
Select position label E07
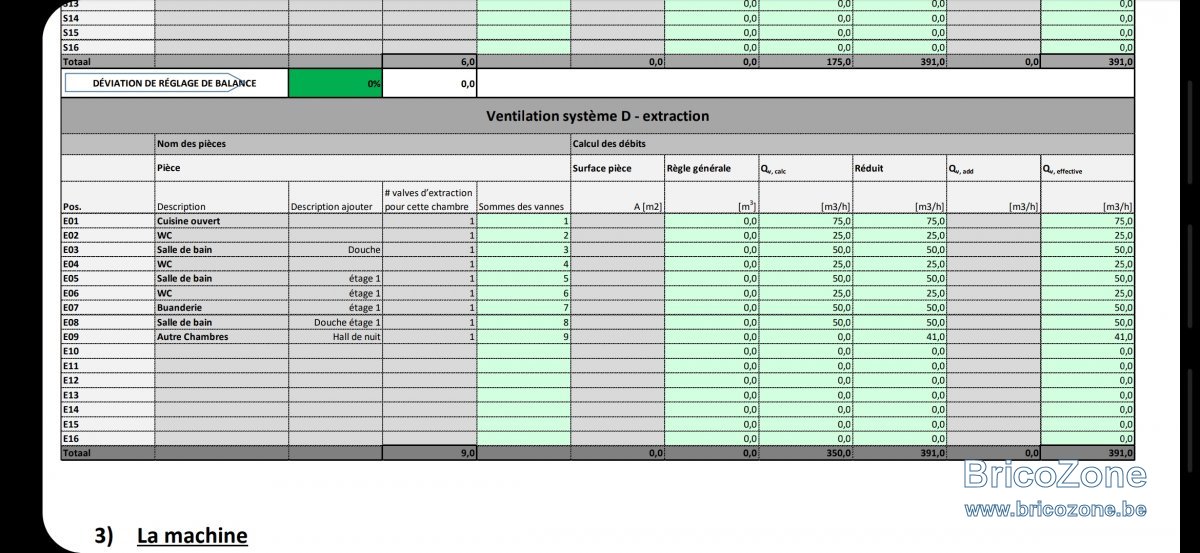[70, 308]
